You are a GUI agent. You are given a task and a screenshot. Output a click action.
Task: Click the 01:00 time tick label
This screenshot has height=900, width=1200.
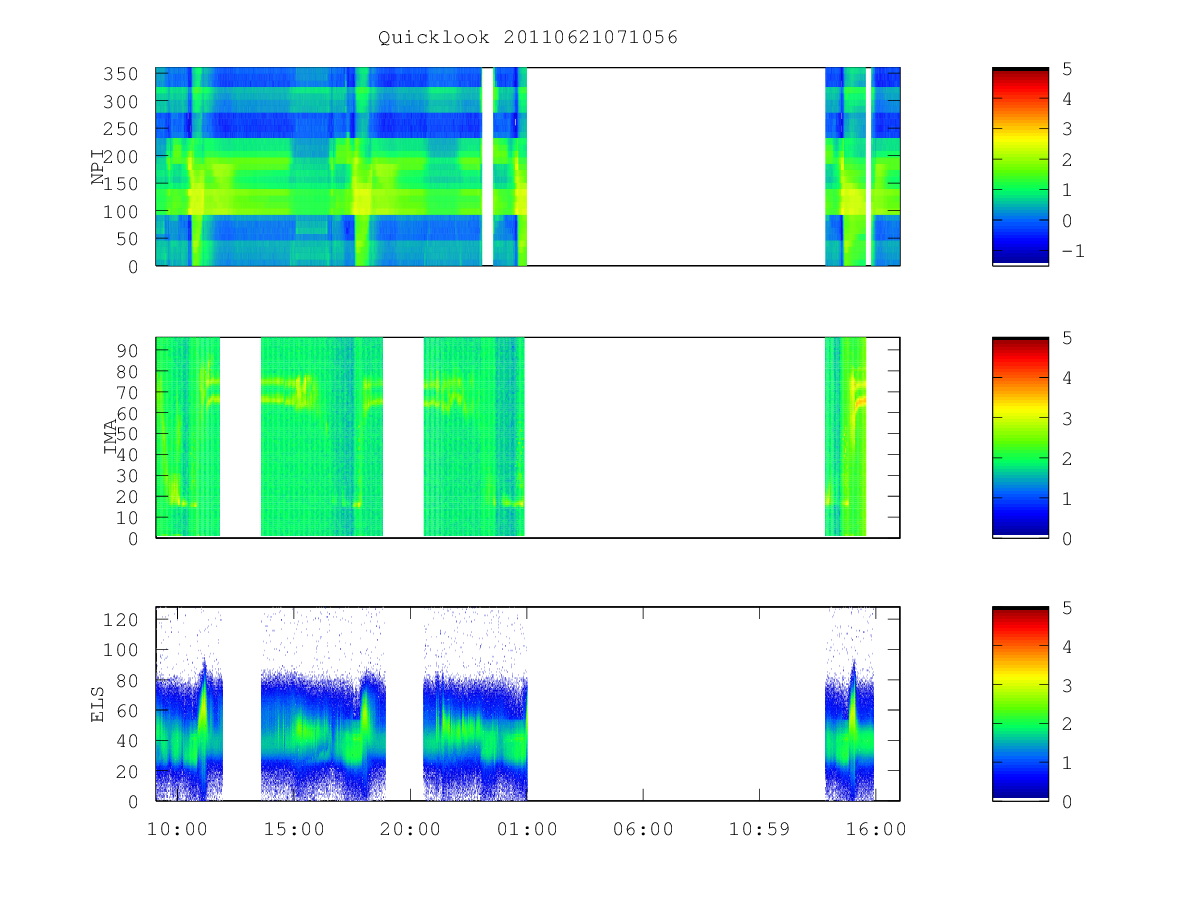tap(527, 829)
